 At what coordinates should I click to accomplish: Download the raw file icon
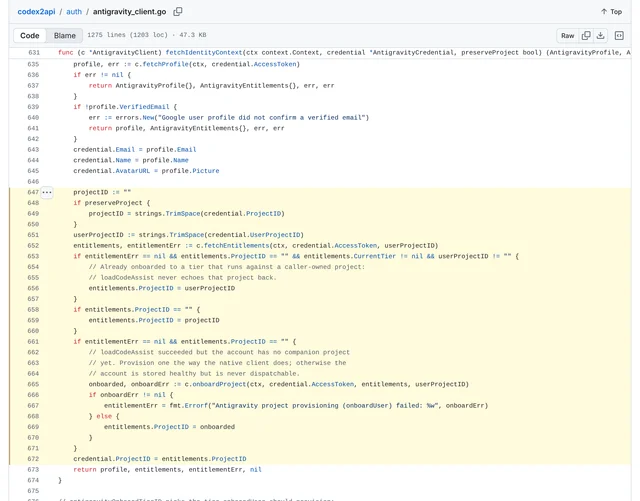click(600, 36)
